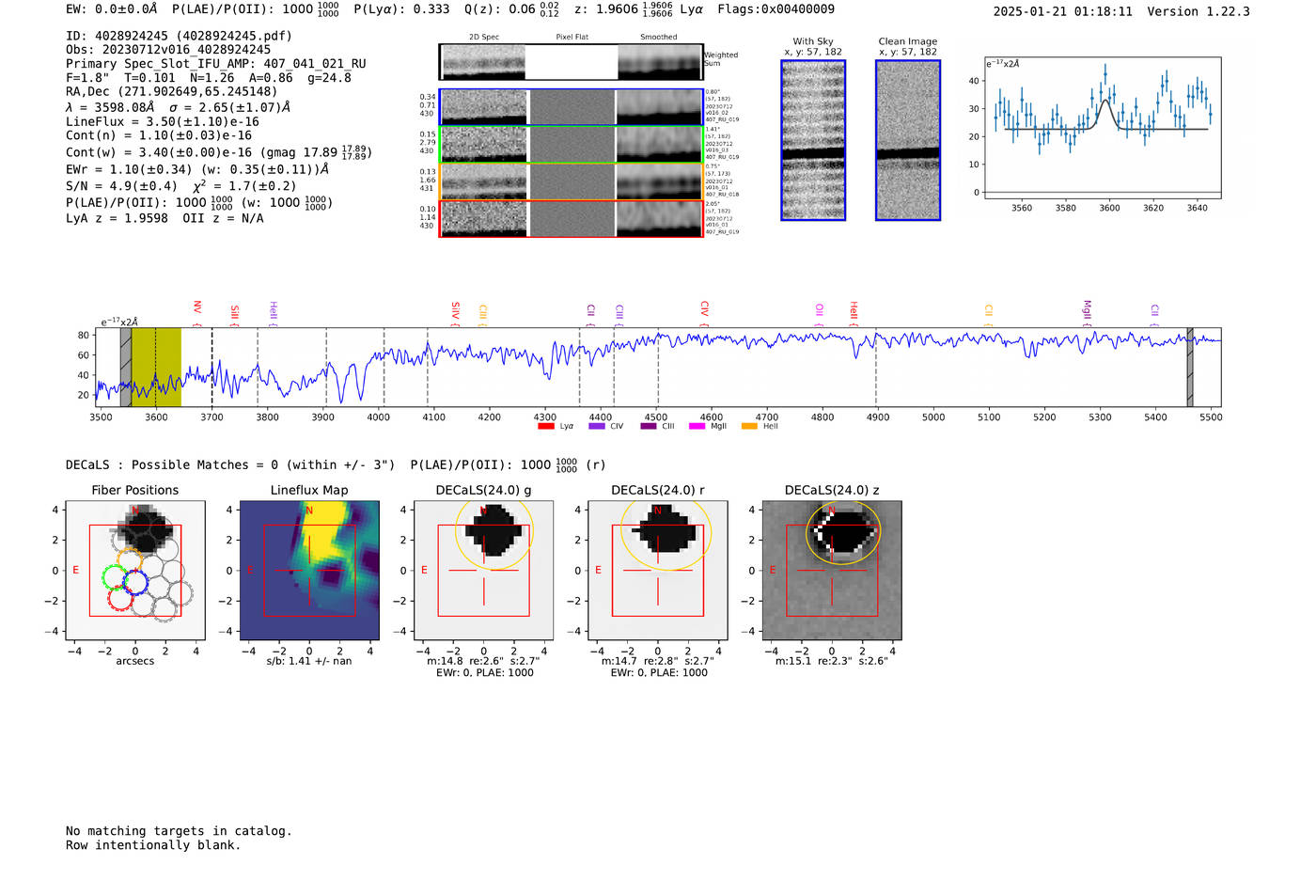
Task: Click the 'm:14.7 re:2.8" s:2.7"' caption
Action: tap(658, 661)
